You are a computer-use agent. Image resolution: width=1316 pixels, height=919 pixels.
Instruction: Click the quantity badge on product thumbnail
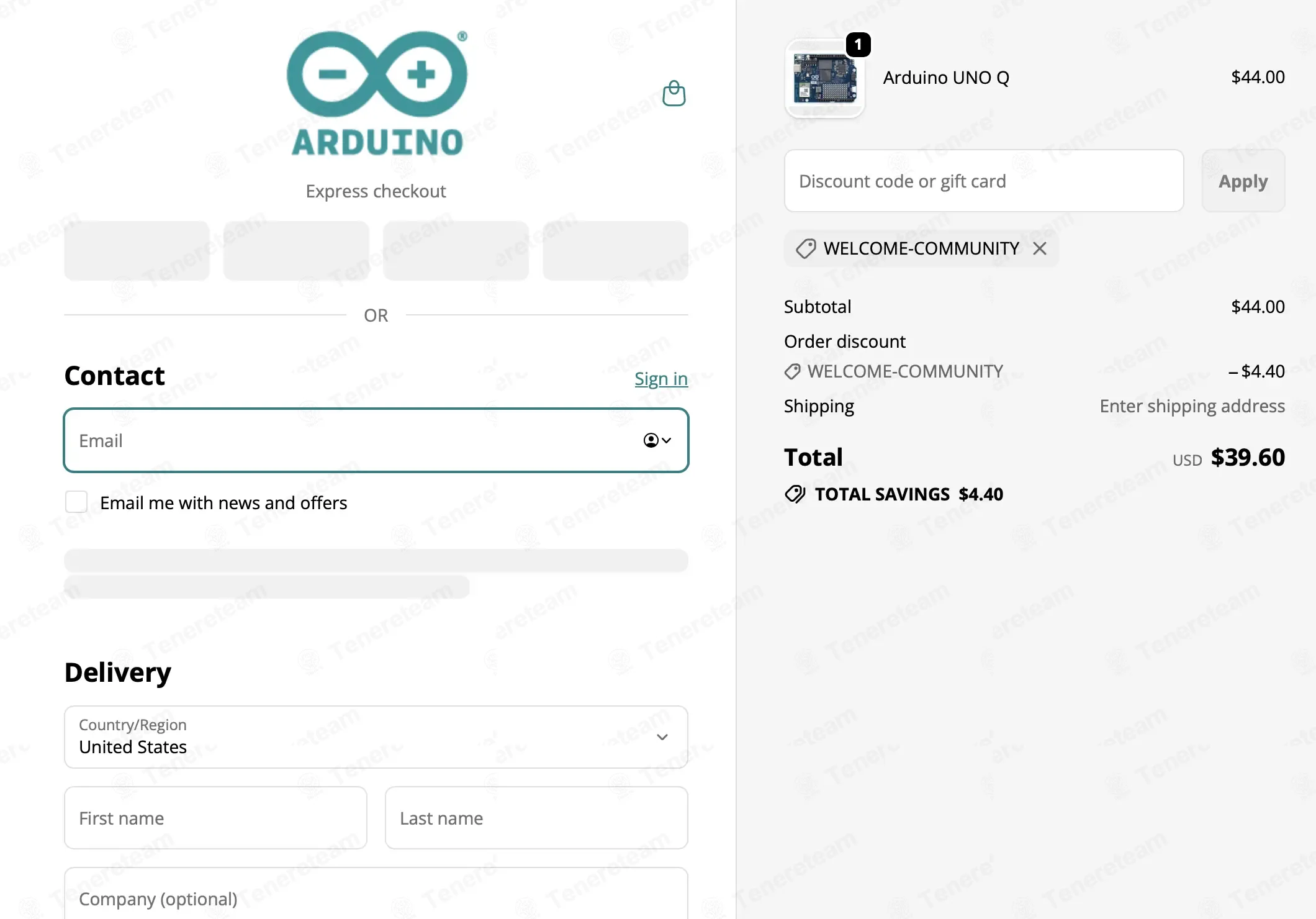[858, 44]
